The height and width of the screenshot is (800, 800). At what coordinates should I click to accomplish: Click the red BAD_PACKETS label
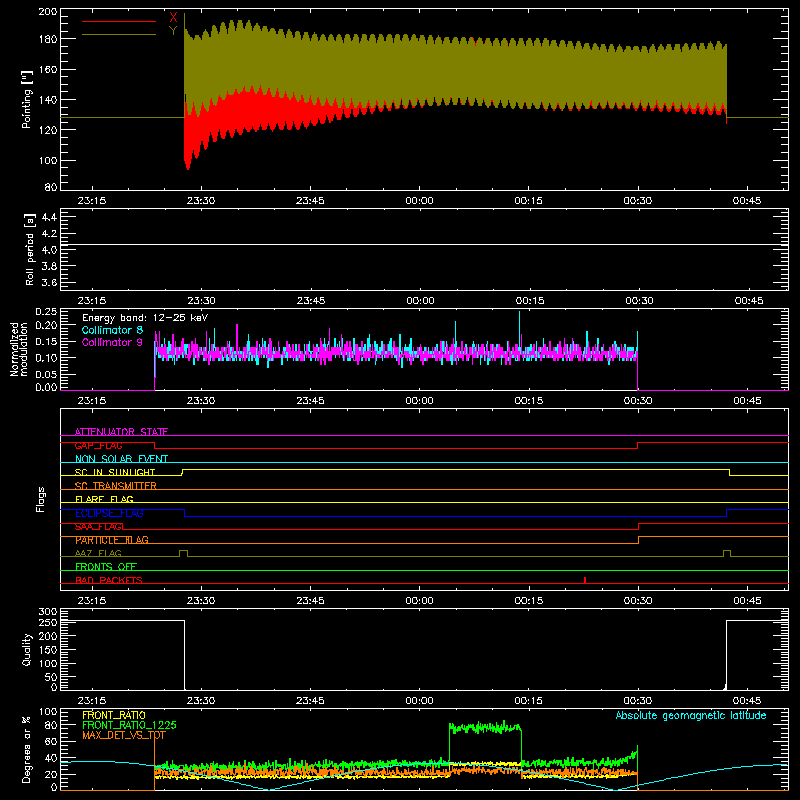pos(109,580)
